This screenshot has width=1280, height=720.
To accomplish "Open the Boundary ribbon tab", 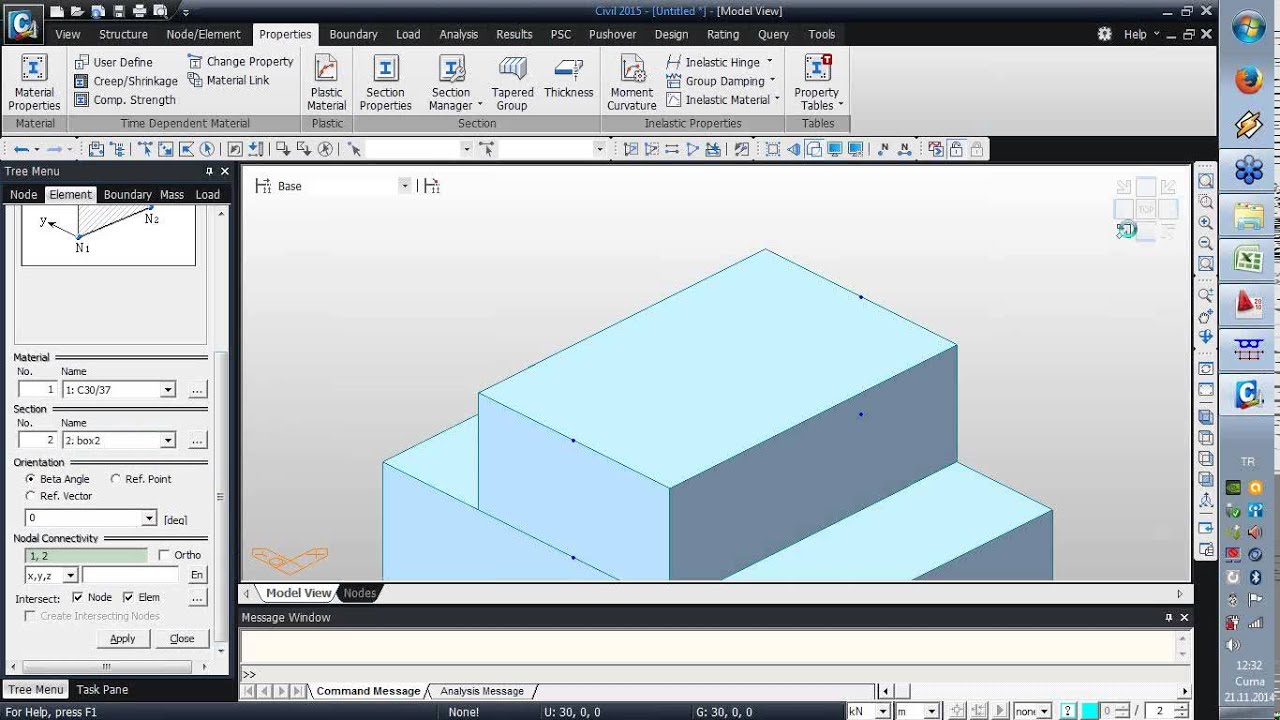I will (x=353, y=34).
